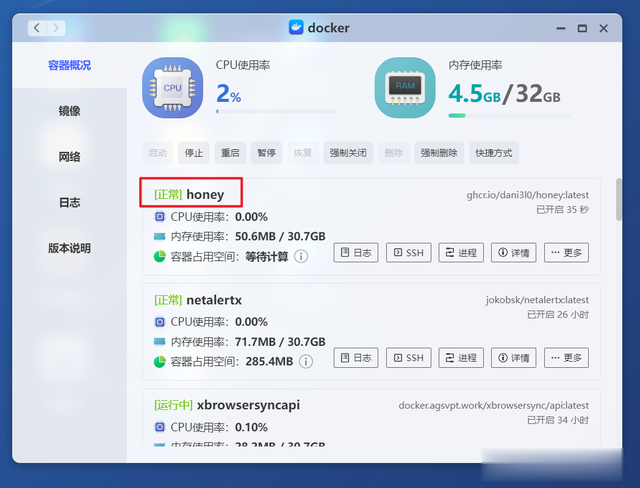Click xbrowsersyncapi CPU usage icon
Screen dimensions: 640x488
pyautogui.click(x=160, y=427)
